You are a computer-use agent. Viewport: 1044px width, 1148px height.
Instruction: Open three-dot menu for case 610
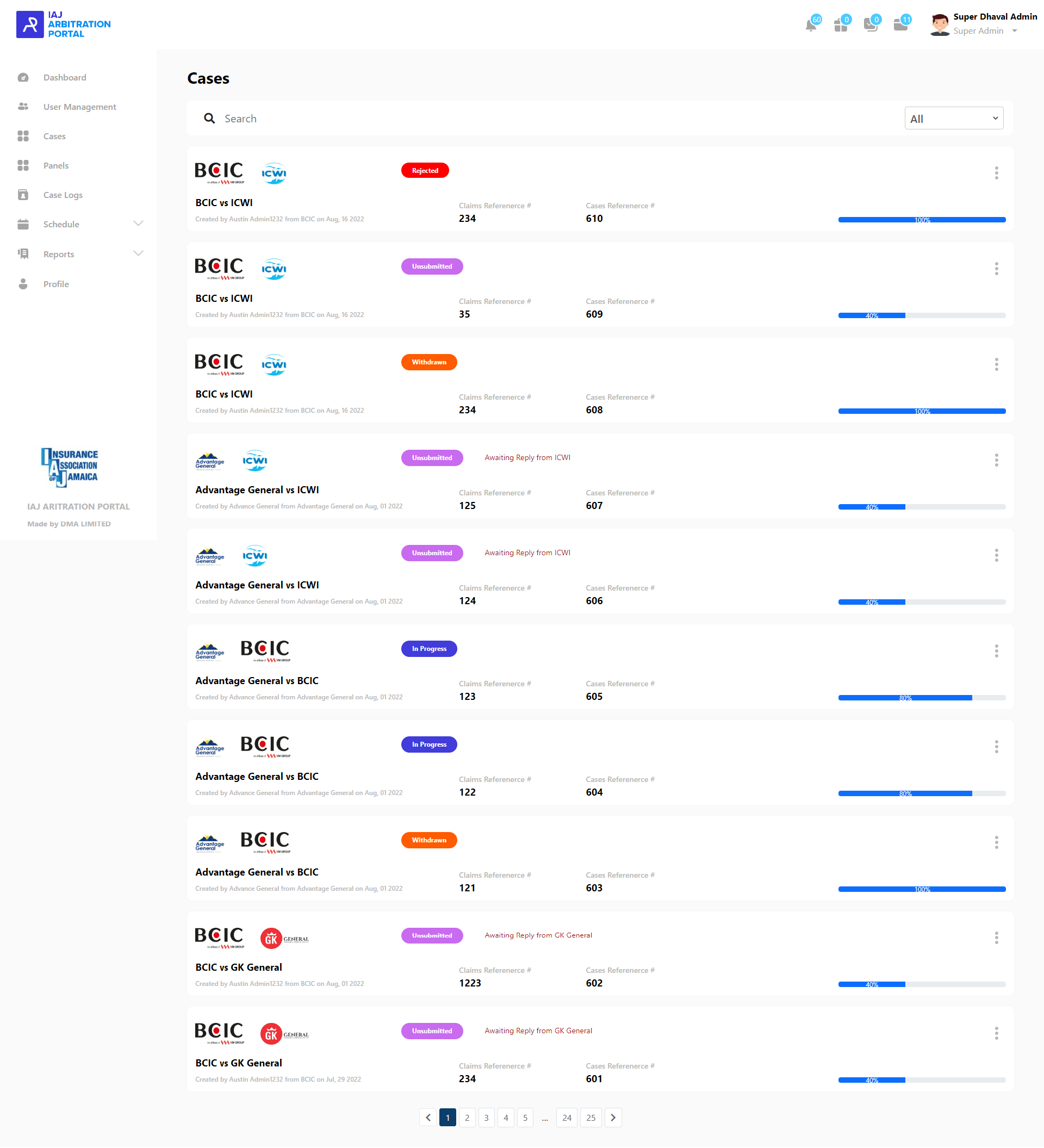[996, 173]
